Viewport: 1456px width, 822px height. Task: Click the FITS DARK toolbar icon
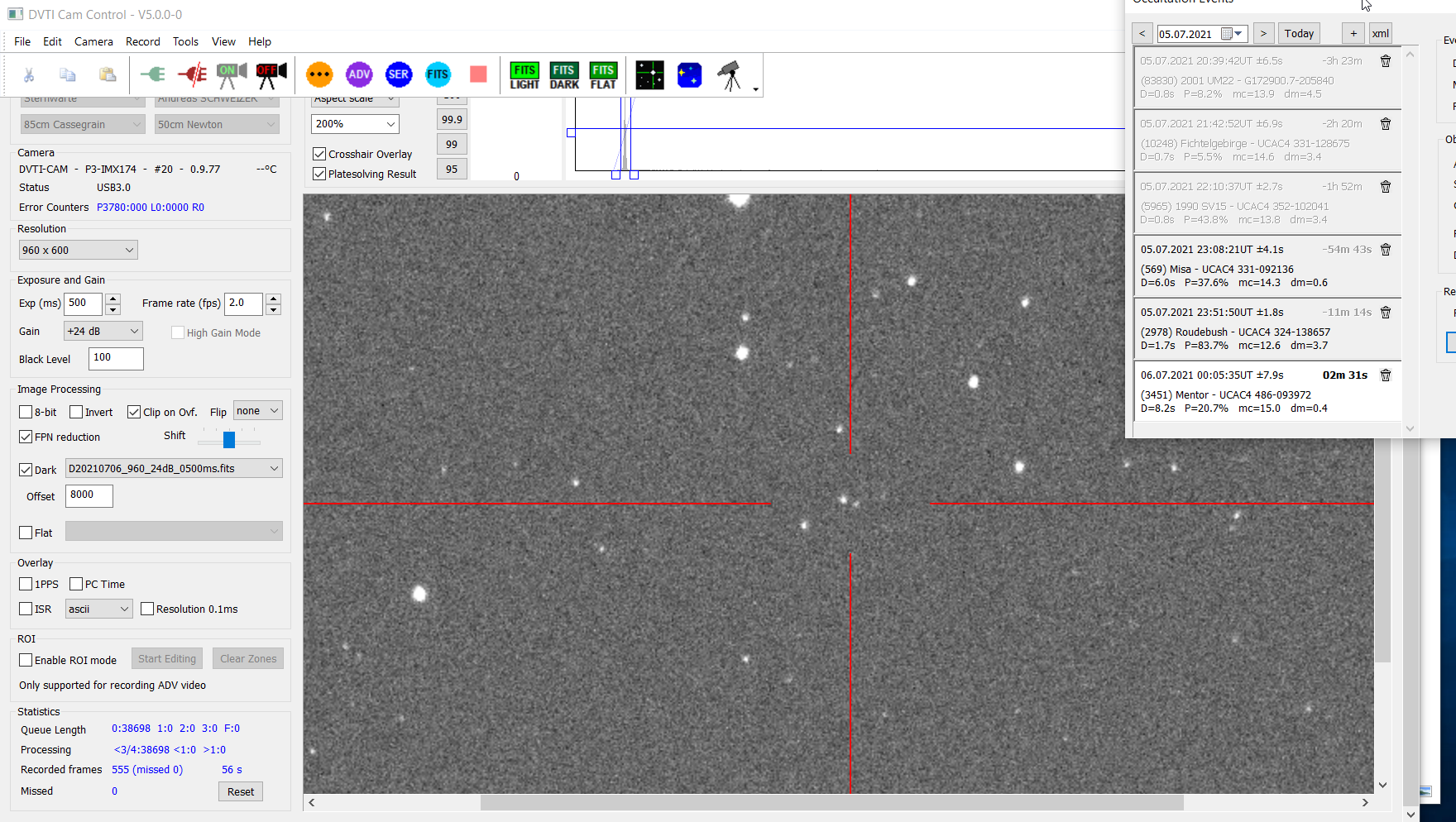tap(564, 75)
